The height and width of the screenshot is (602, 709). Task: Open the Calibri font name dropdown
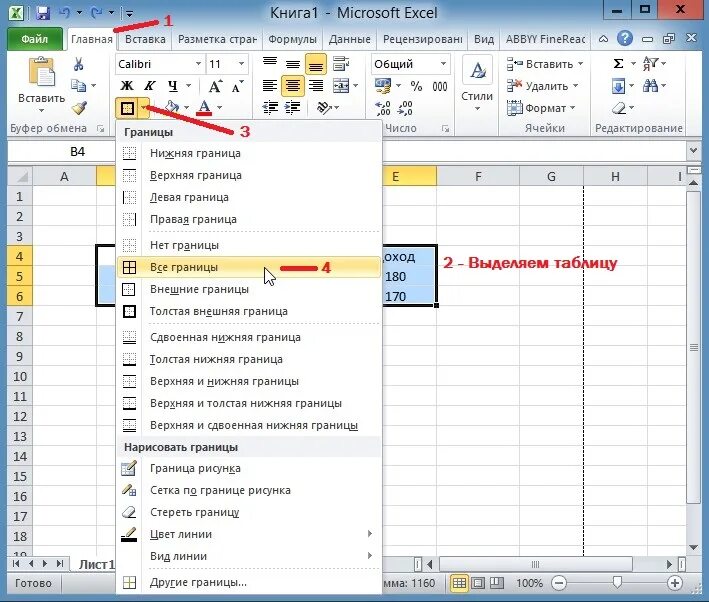pyautogui.click(x=198, y=64)
